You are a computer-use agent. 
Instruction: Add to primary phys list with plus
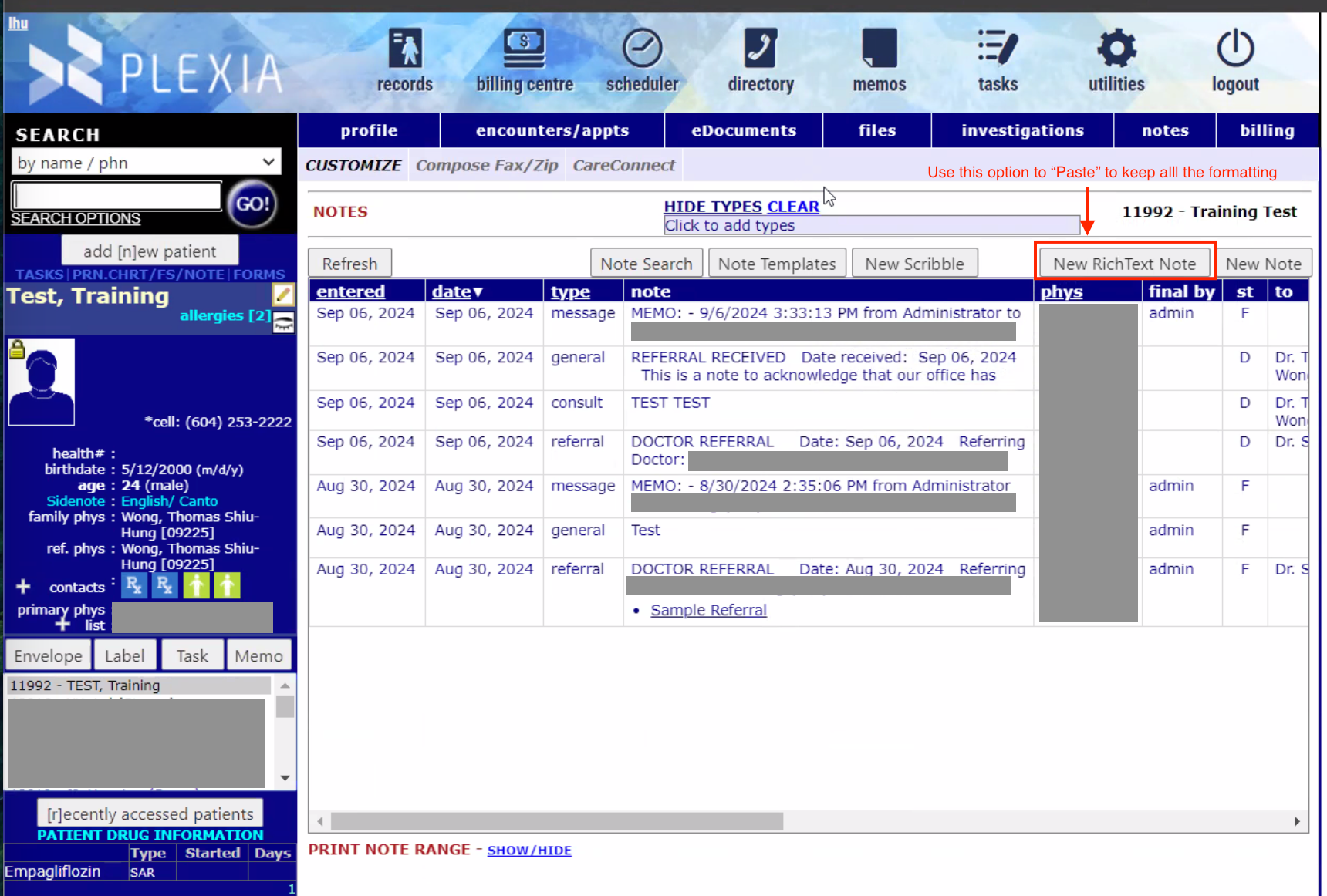pyautogui.click(x=63, y=624)
